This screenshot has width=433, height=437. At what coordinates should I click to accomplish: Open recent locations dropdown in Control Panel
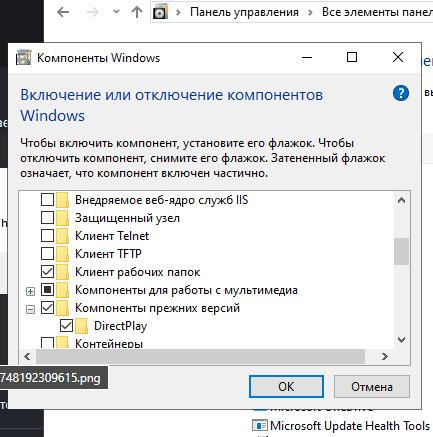point(116,12)
